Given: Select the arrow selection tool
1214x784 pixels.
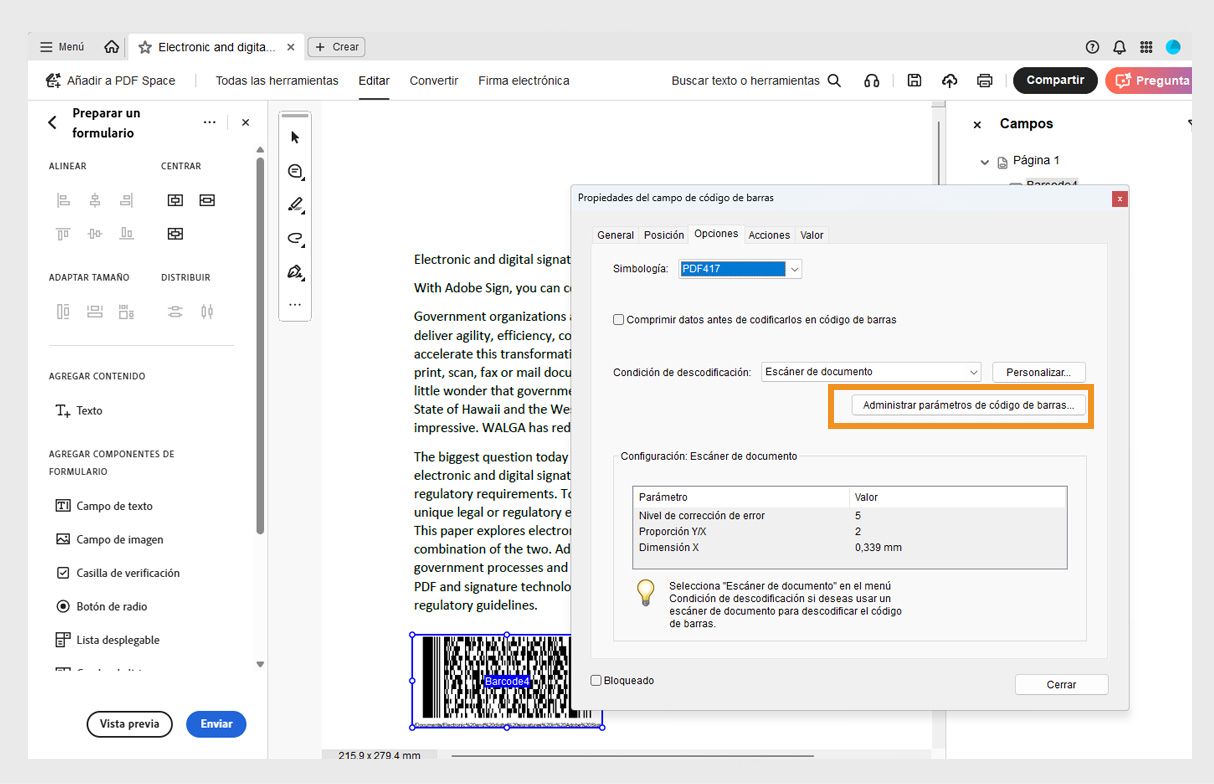Looking at the screenshot, I should [x=294, y=137].
